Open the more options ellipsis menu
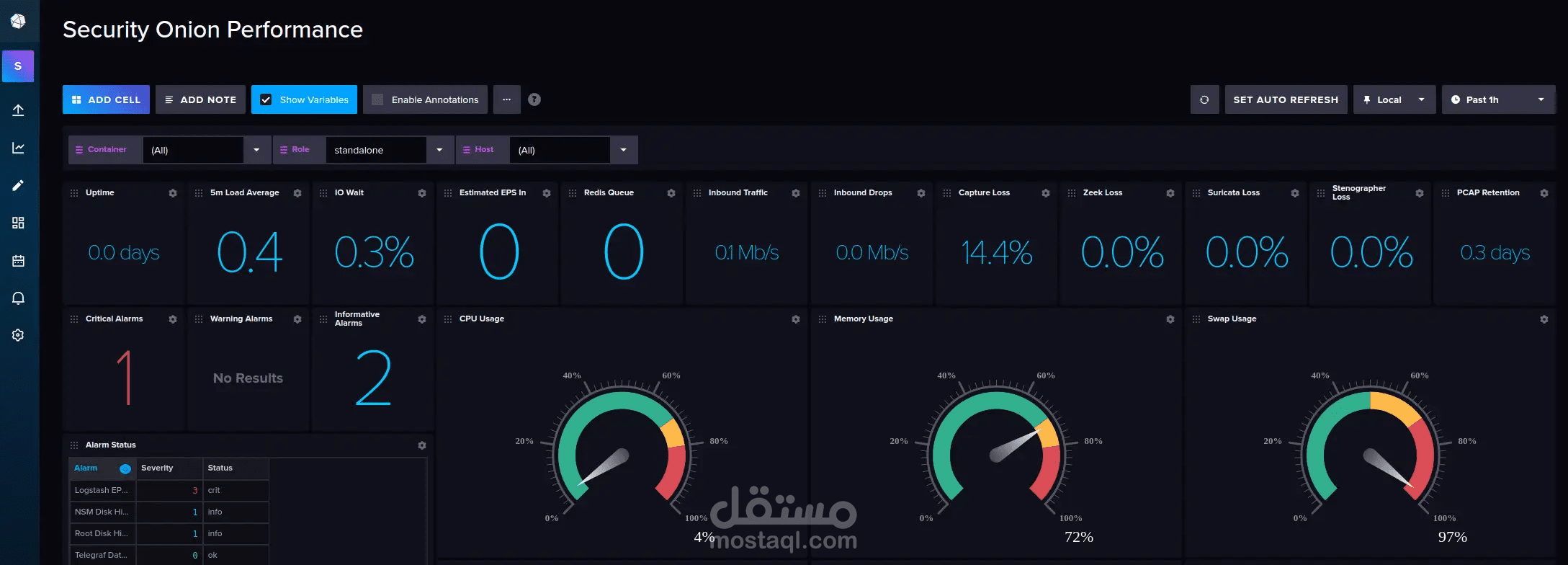The height and width of the screenshot is (565, 1568). click(x=507, y=99)
